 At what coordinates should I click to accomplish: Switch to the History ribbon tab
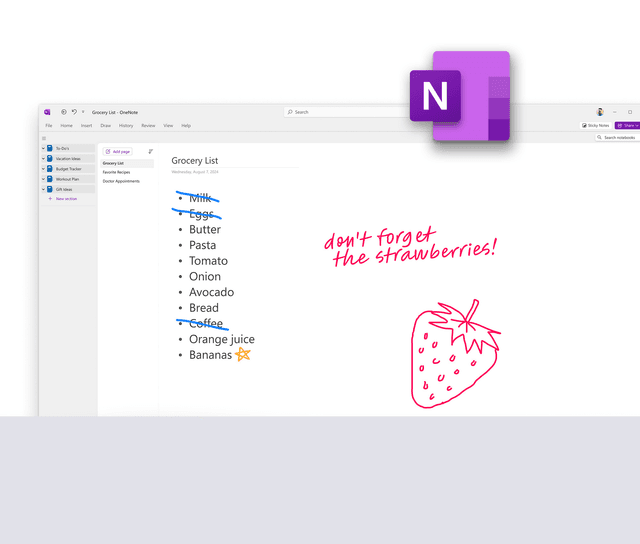[x=126, y=126]
